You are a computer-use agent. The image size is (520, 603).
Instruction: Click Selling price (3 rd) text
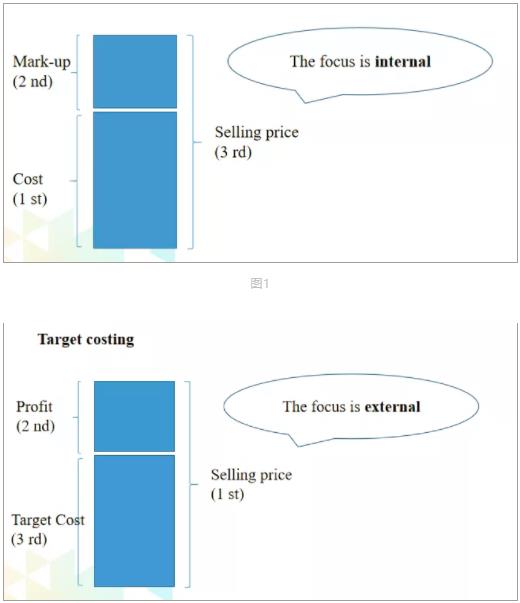(257, 142)
